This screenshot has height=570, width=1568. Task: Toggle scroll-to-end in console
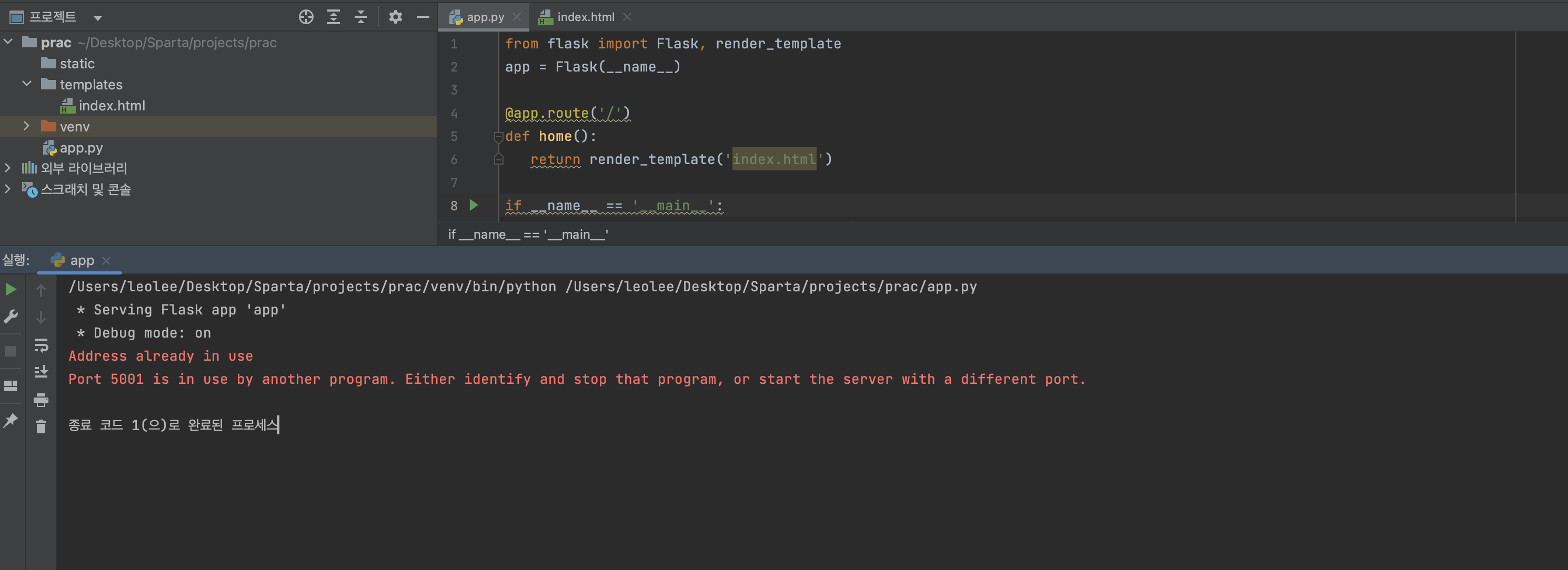[41, 372]
